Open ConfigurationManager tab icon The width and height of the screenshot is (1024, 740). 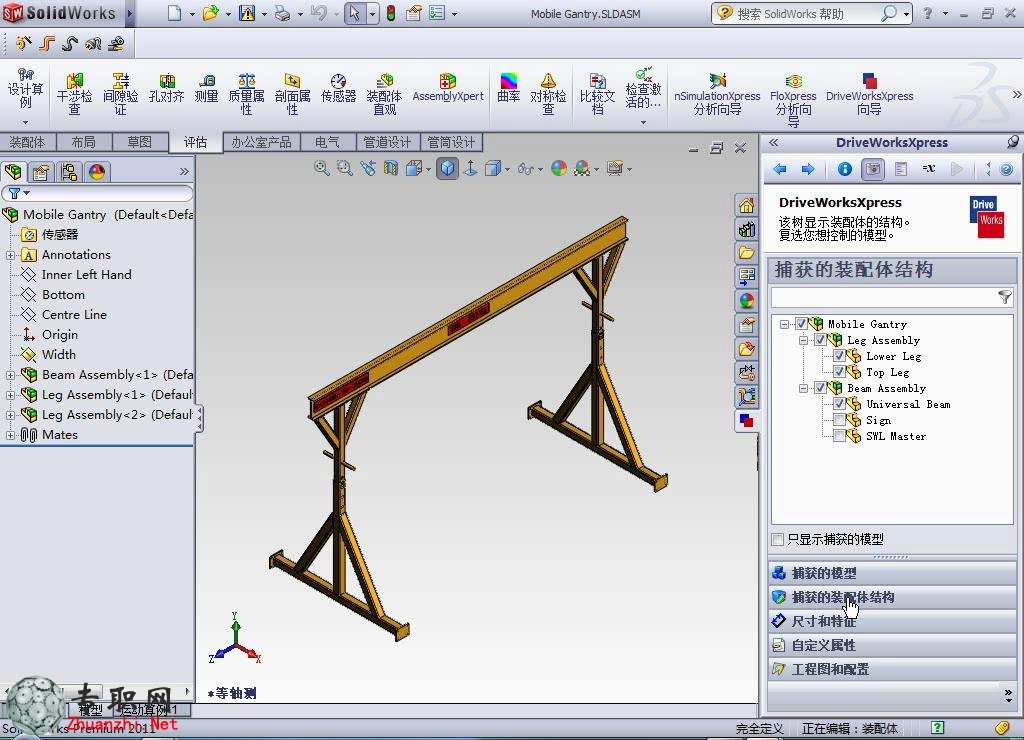[x=69, y=172]
